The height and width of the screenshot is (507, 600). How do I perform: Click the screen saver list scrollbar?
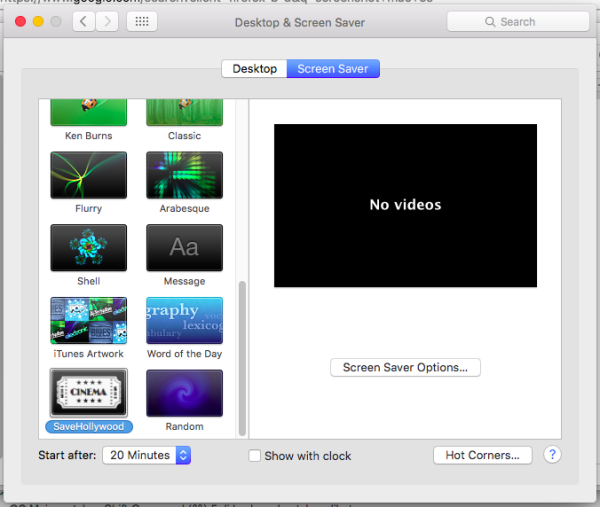point(239,355)
